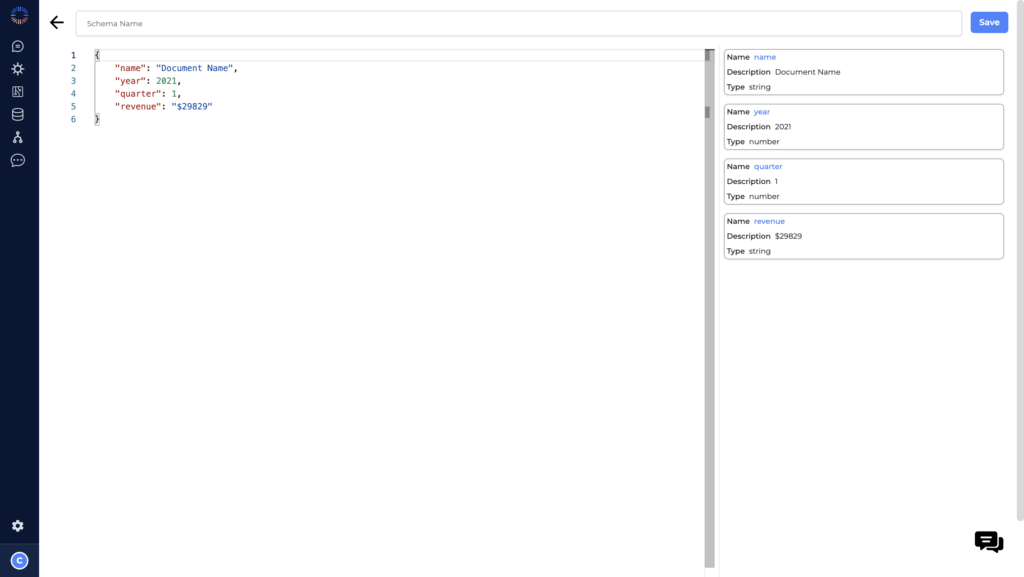Image resolution: width=1024 pixels, height=577 pixels.
Task: Click the colorful app logo atop the sidebar
Action: (19, 16)
